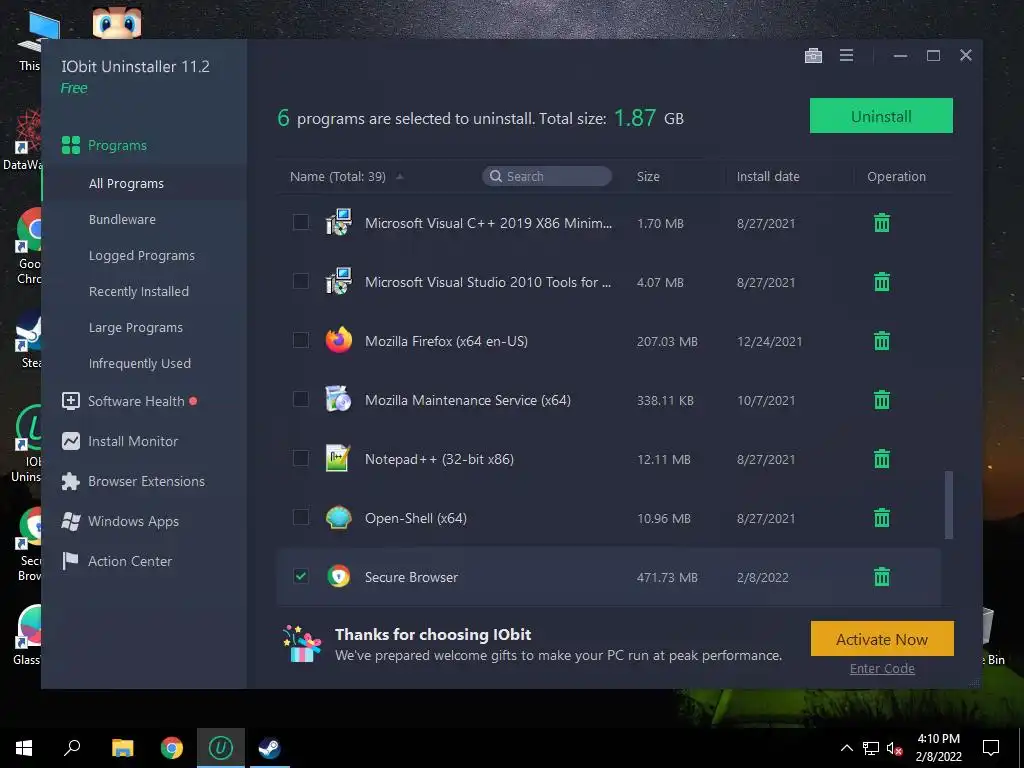Click the Open-Shell program icon
The width and height of the screenshot is (1024, 768).
coord(338,518)
